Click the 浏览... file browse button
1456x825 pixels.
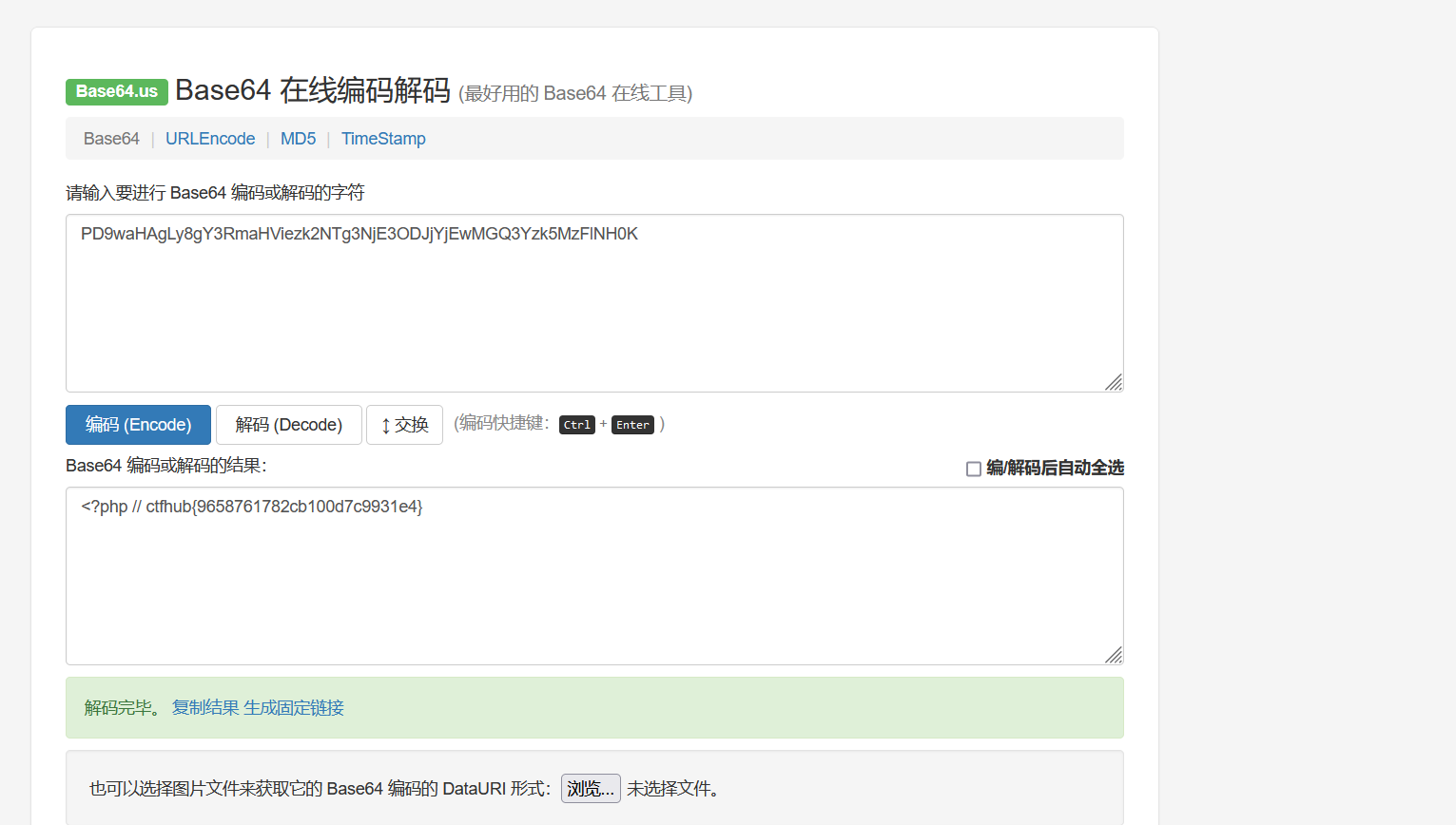pos(590,788)
